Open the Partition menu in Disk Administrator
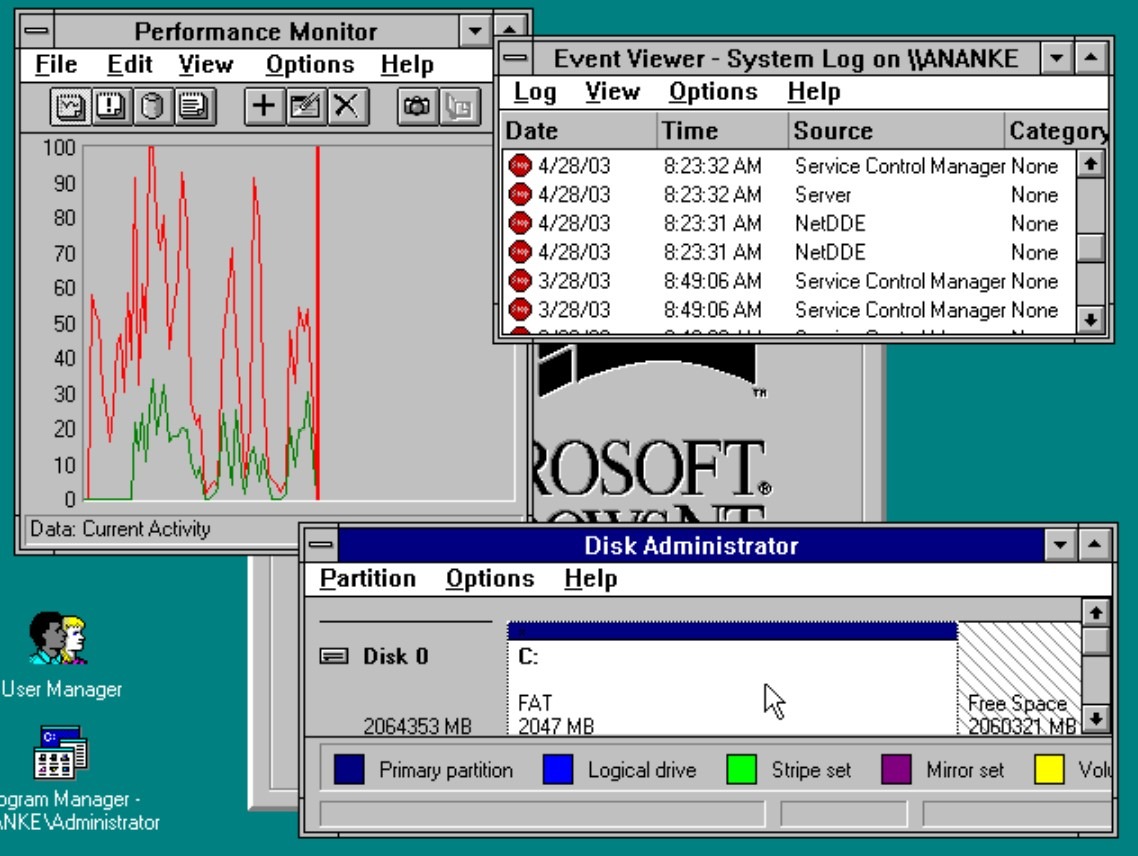This screenshot has width=1138, height=856. coord(367,579)
